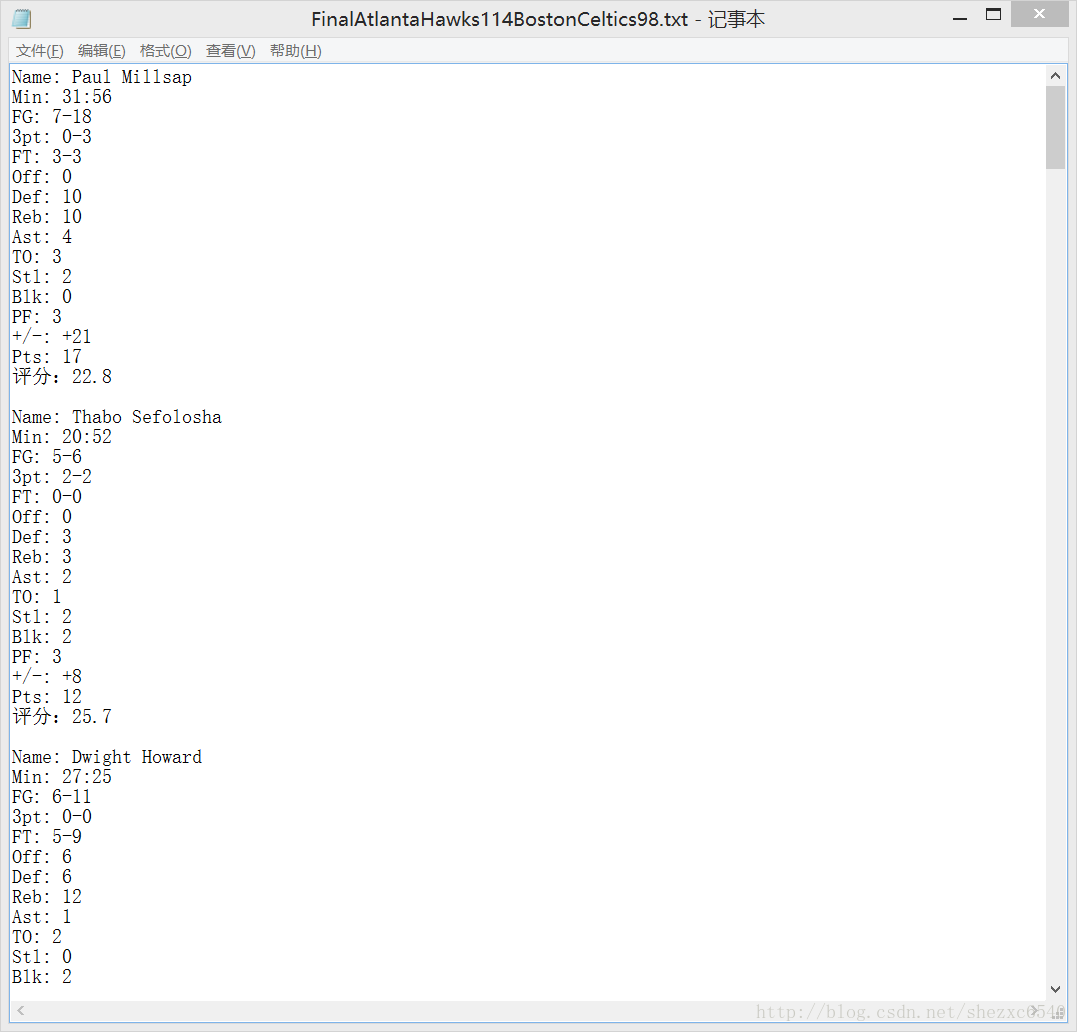
Task: Click the window title FinalAtlantaHawks114BostonCeltics98.txt
Action: pos(499,19)
